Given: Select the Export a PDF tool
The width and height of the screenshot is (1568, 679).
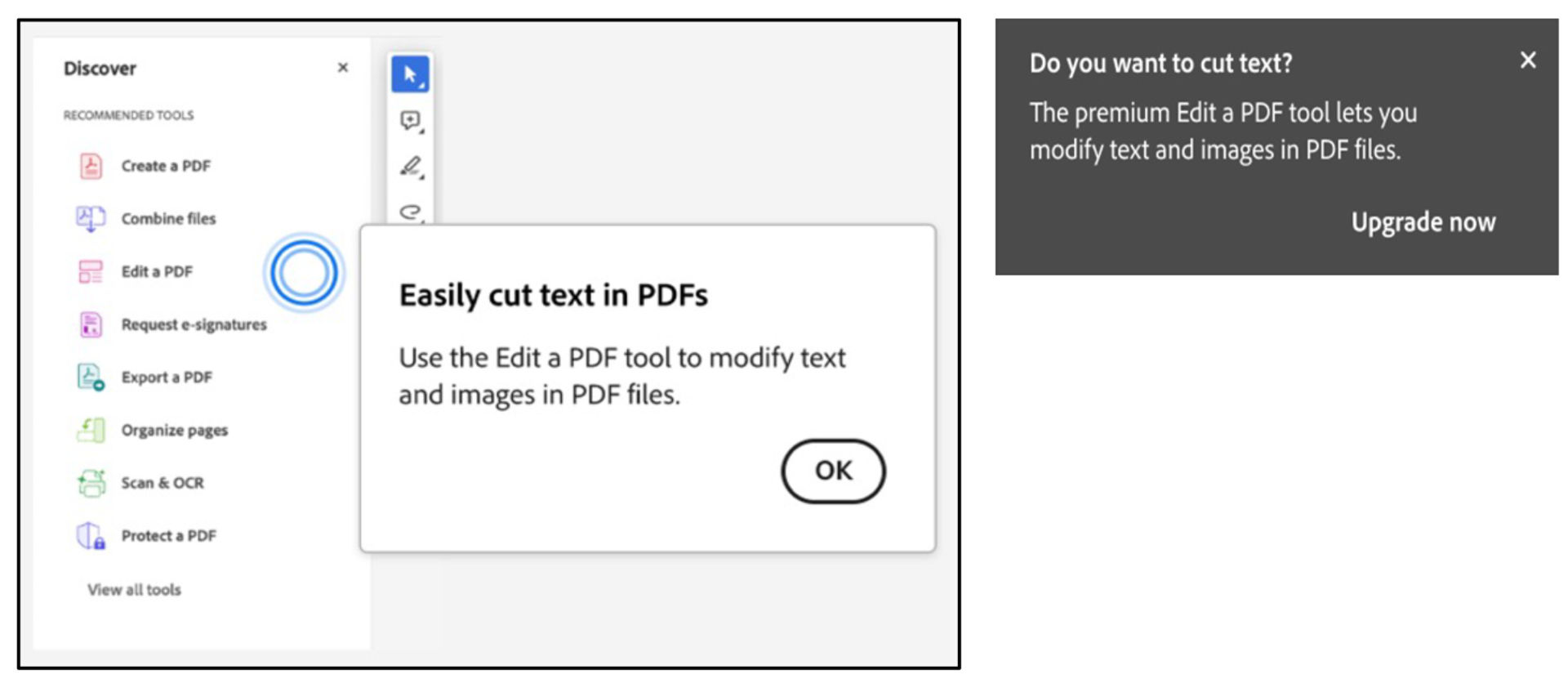Looking at the screenshot, I should [166, 377].
